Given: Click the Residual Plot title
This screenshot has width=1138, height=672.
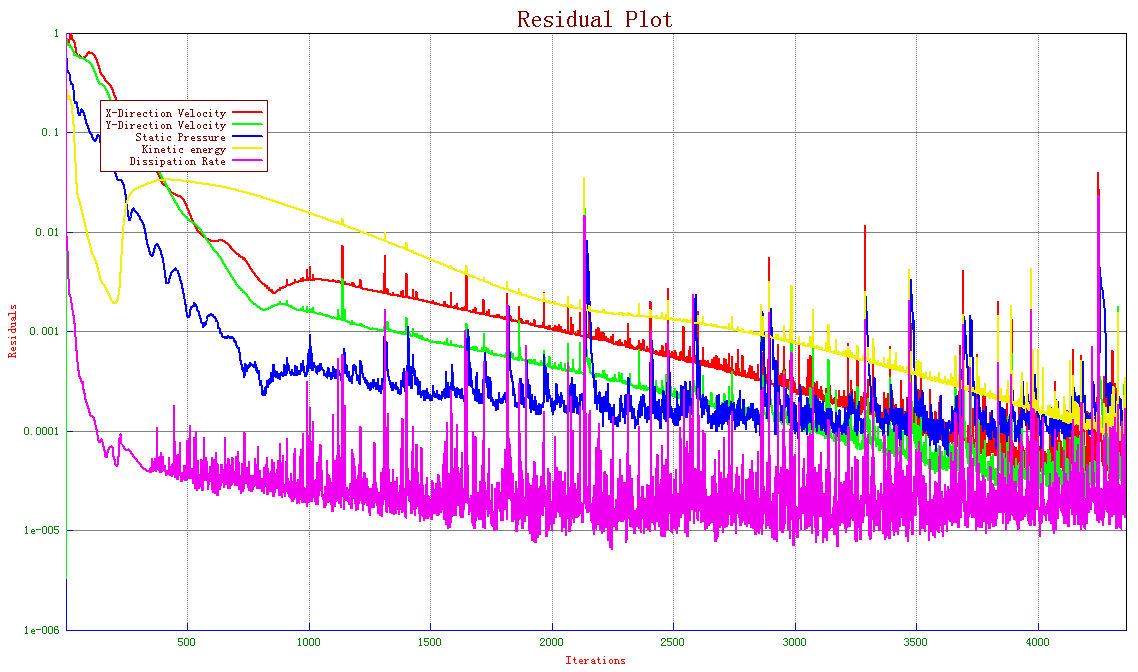Looking at the screenshot, I should coord(594,19).
